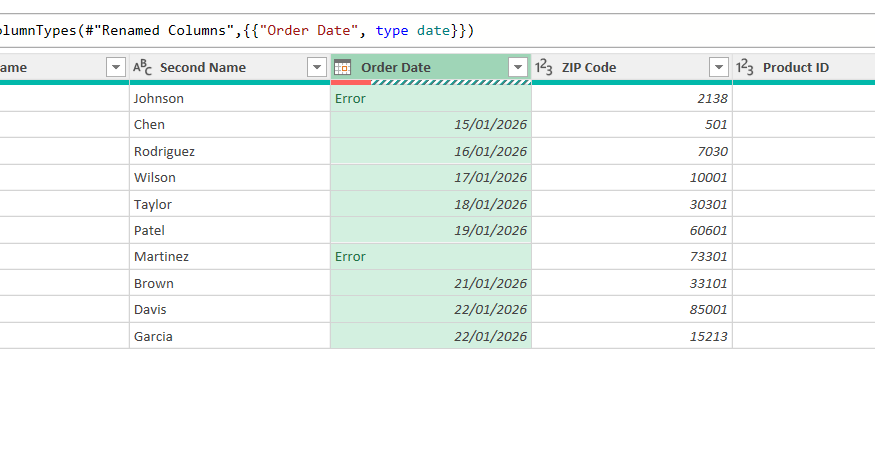Click ZIP Code value 30301

pos(632,204)
